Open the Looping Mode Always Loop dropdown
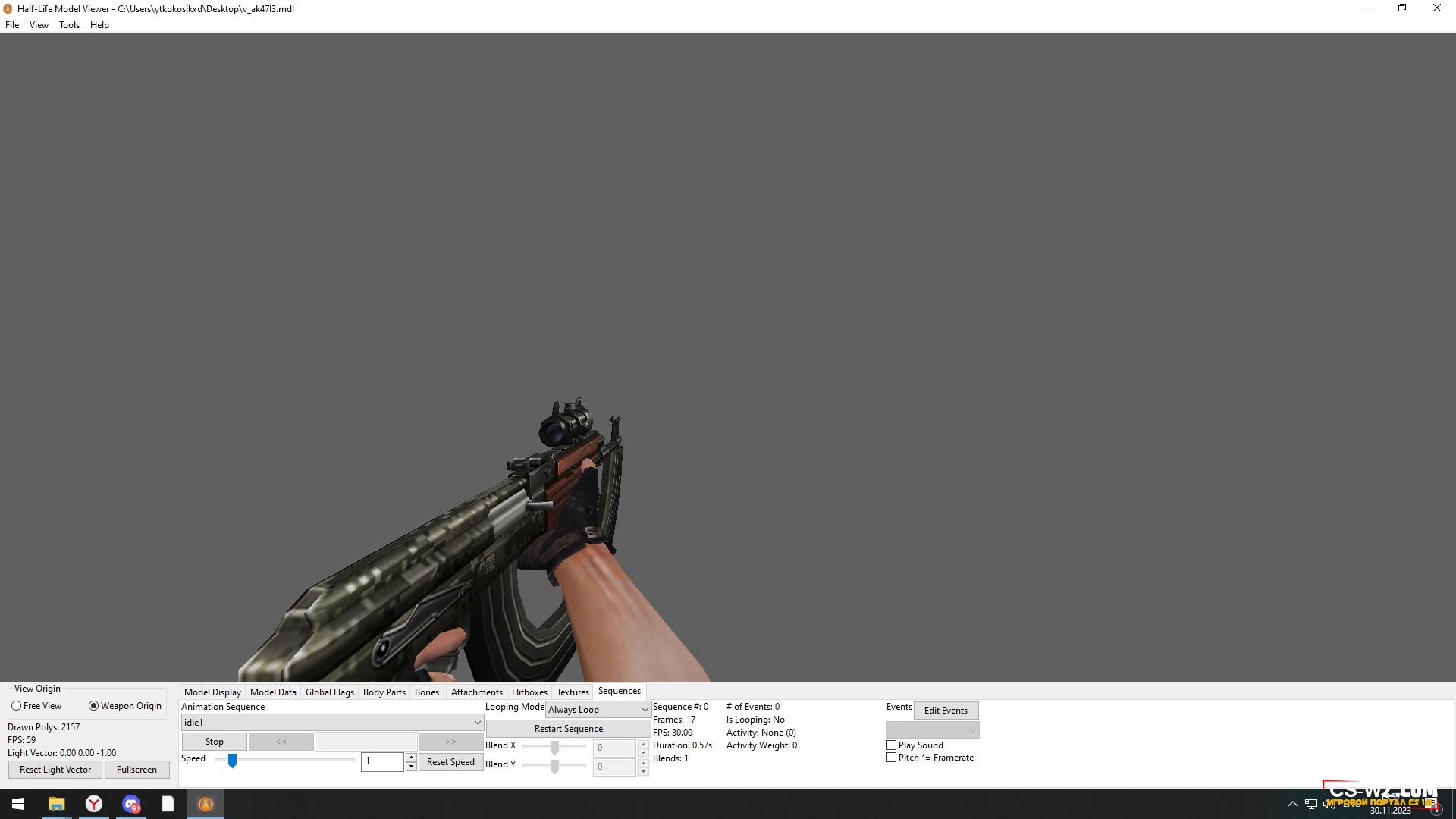Screen dimensions: 1456x819 coord(598,710)
